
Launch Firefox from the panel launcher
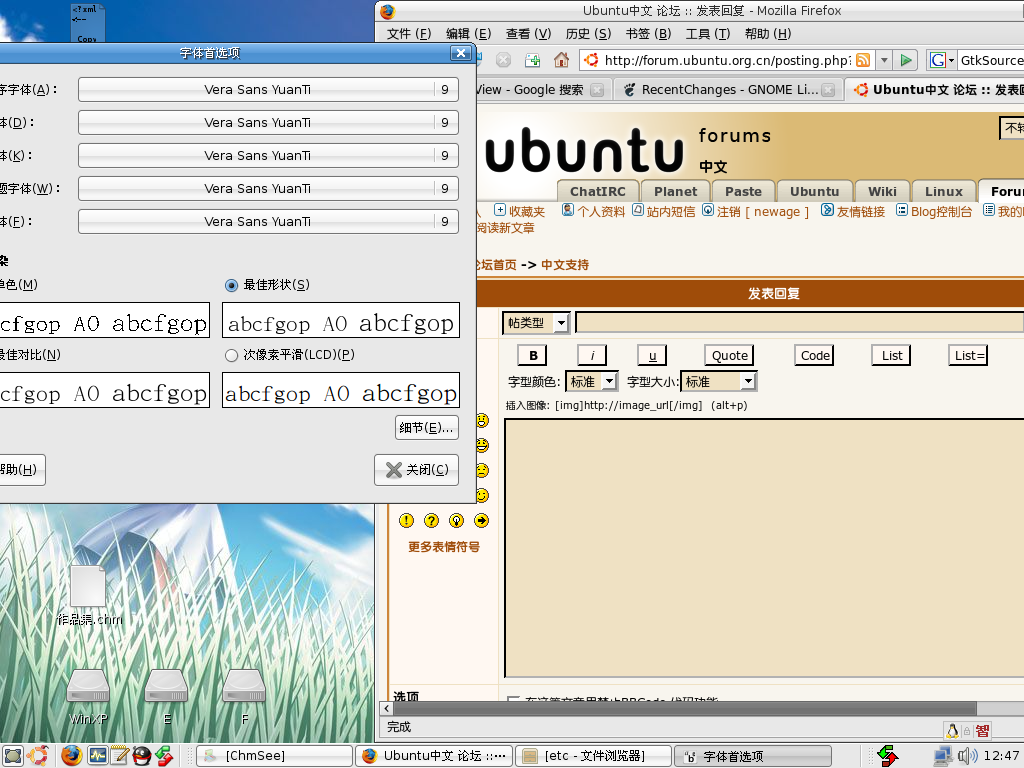click(x=71, y=756)
